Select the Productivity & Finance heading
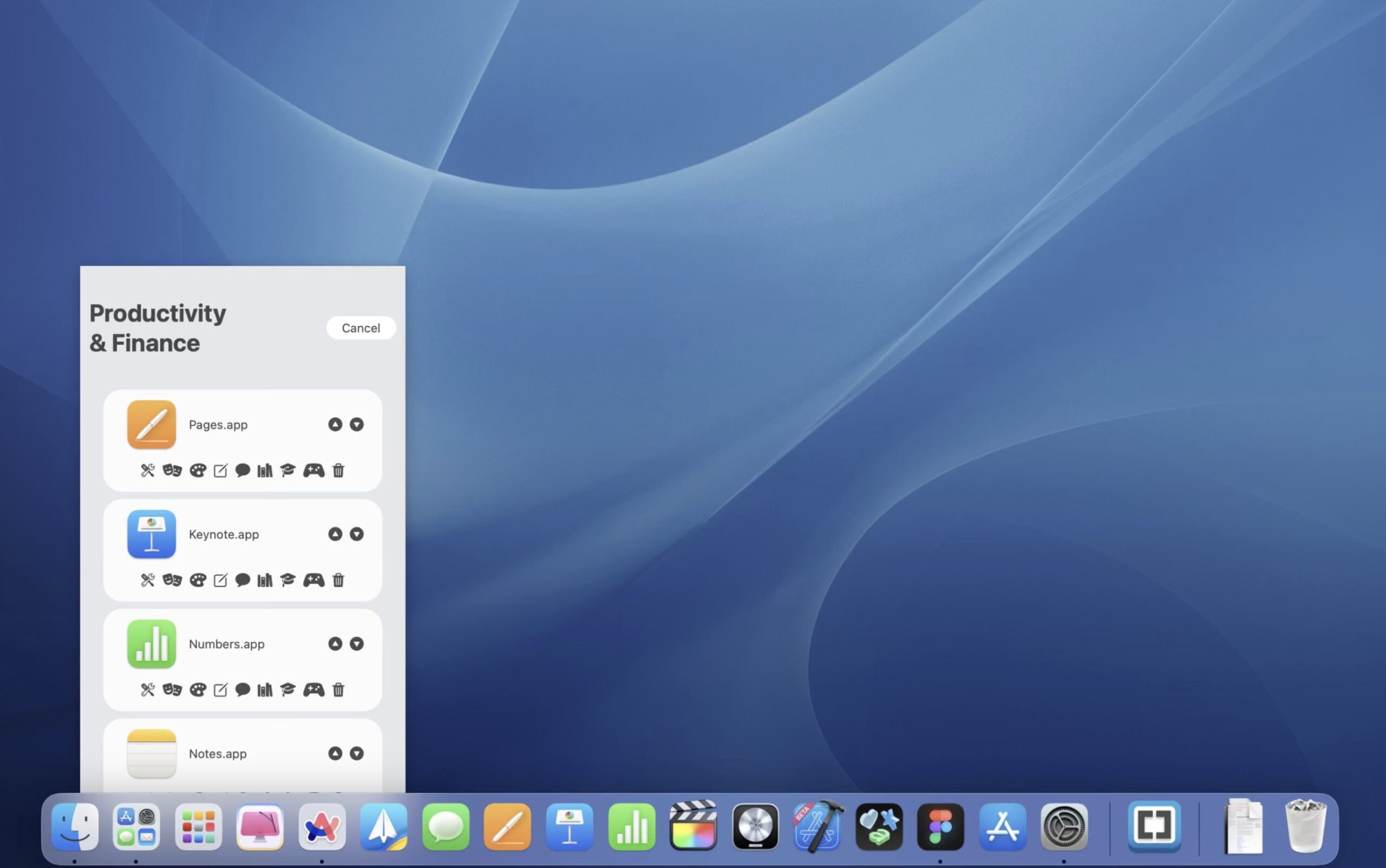The height and width of the screenshot is (868, 1386). (x=158, y=328)
